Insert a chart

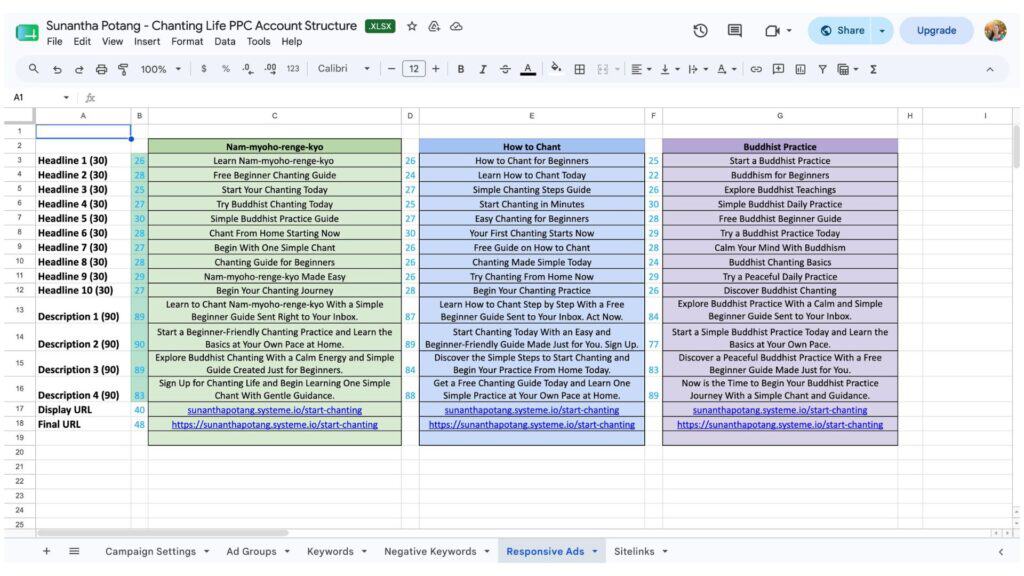(x=800, y=69)
